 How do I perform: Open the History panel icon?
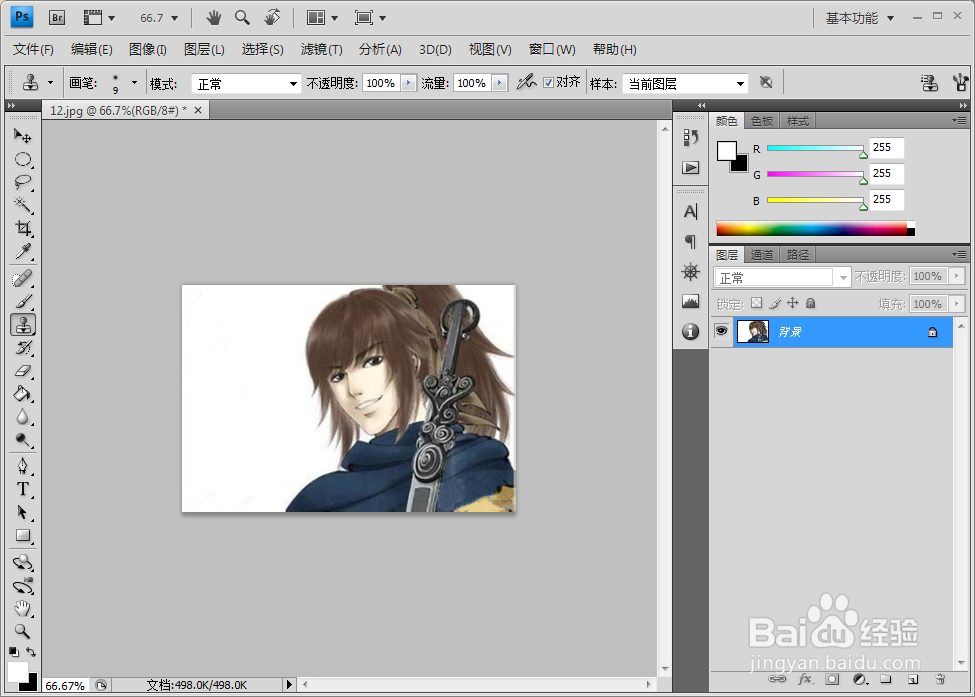[690, 137]
